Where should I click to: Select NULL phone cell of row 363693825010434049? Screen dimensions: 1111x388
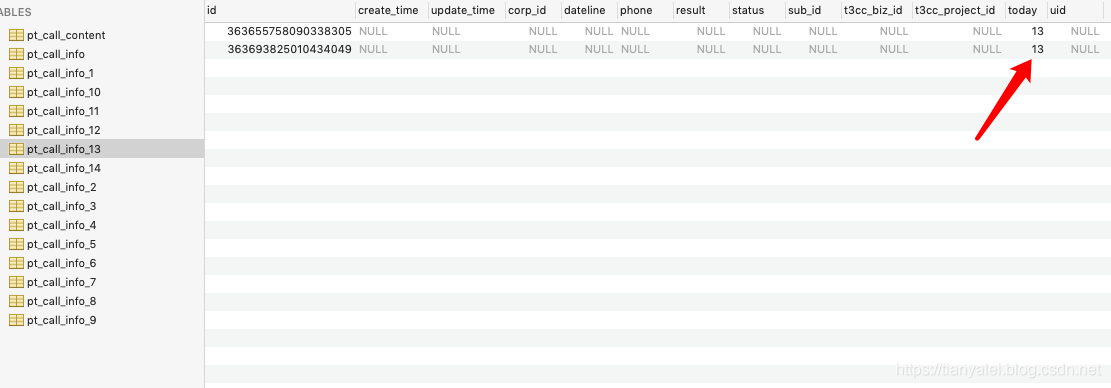pyautogui.click(x=635, y=50)
